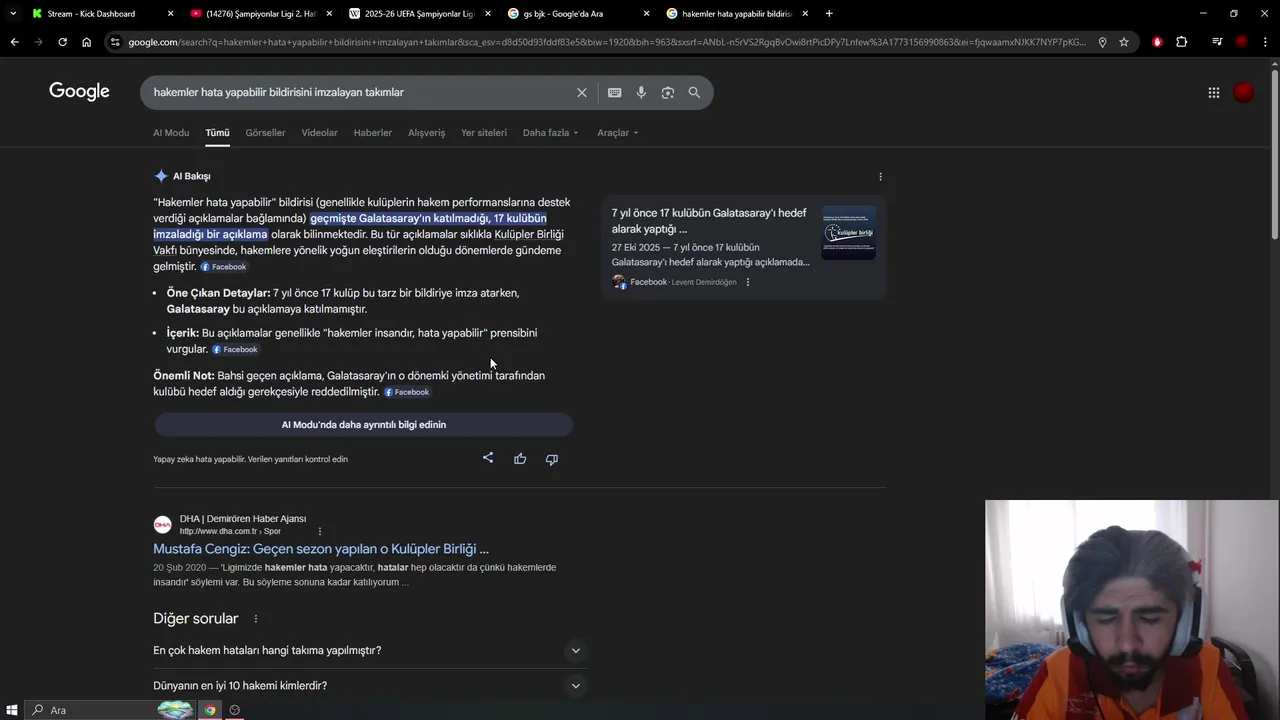
Task: Open AI overview three-dot options menu
Action: pos(880,176)
